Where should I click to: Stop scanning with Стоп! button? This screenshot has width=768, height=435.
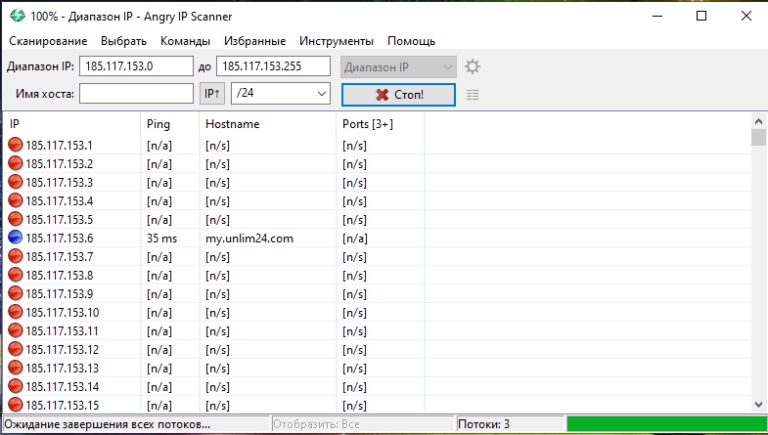[x=398, y=95]
